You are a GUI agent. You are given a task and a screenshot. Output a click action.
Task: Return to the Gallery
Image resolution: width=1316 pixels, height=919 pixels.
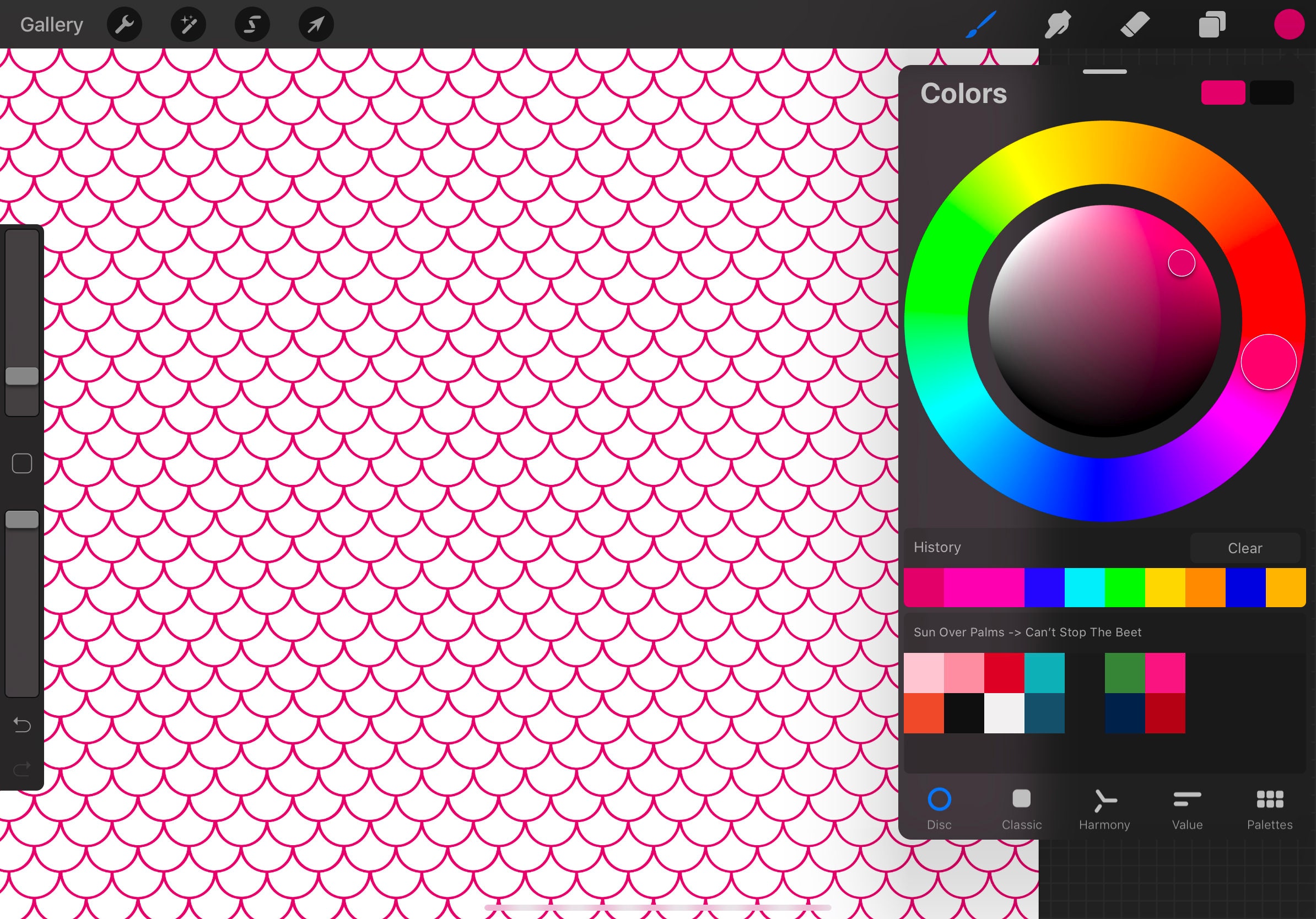51,24
